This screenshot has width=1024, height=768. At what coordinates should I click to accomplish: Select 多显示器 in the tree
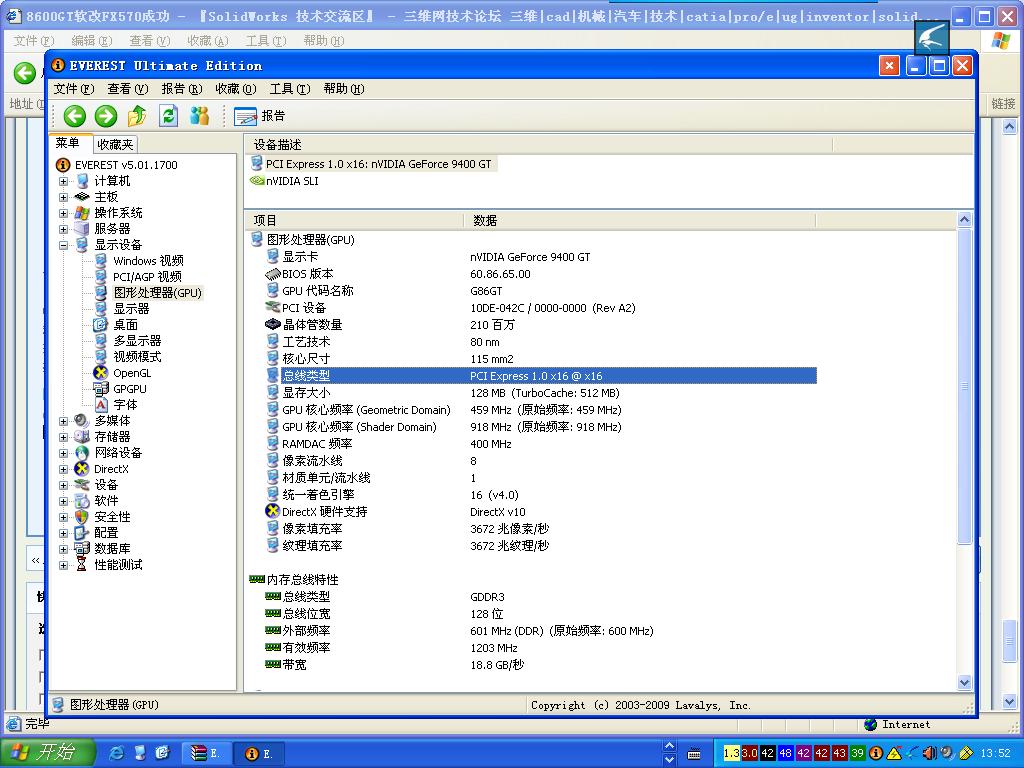(137, 341)
